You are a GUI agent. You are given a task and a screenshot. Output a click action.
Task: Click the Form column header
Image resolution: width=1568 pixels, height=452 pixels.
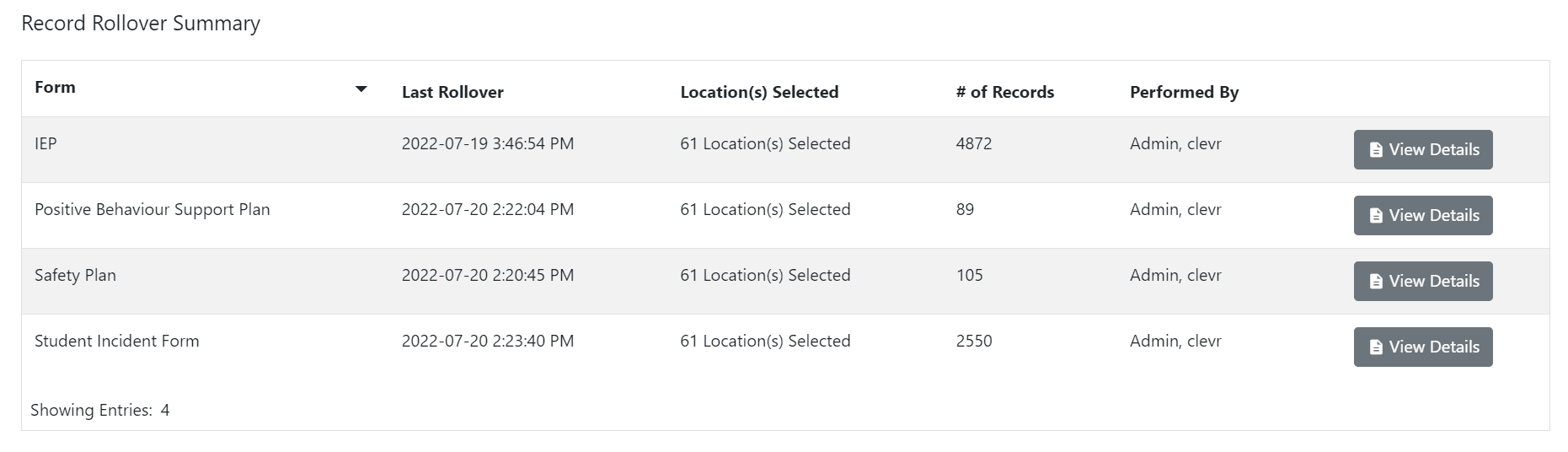56,88
